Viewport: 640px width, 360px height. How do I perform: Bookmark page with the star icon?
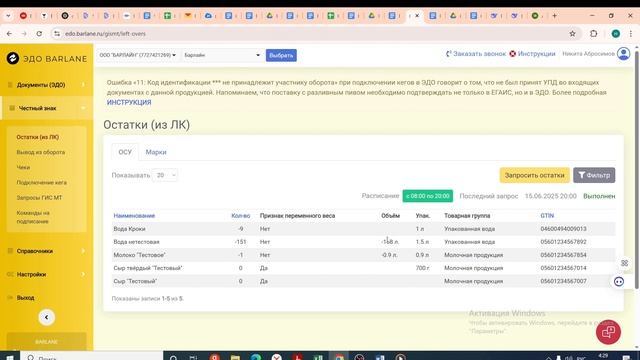coord(572,33)
